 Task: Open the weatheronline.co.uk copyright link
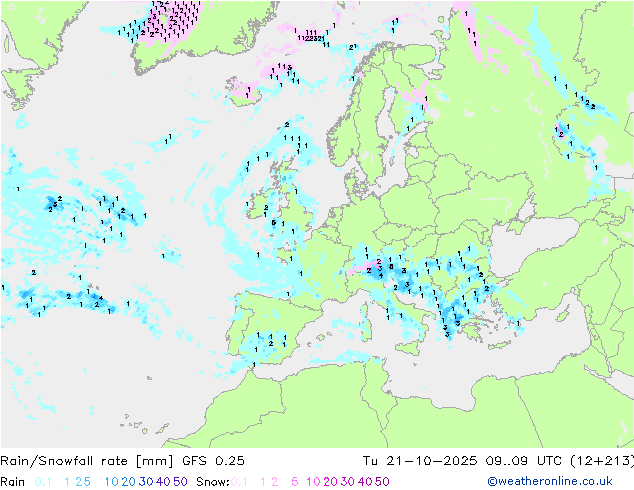click(x=549, y=482)
